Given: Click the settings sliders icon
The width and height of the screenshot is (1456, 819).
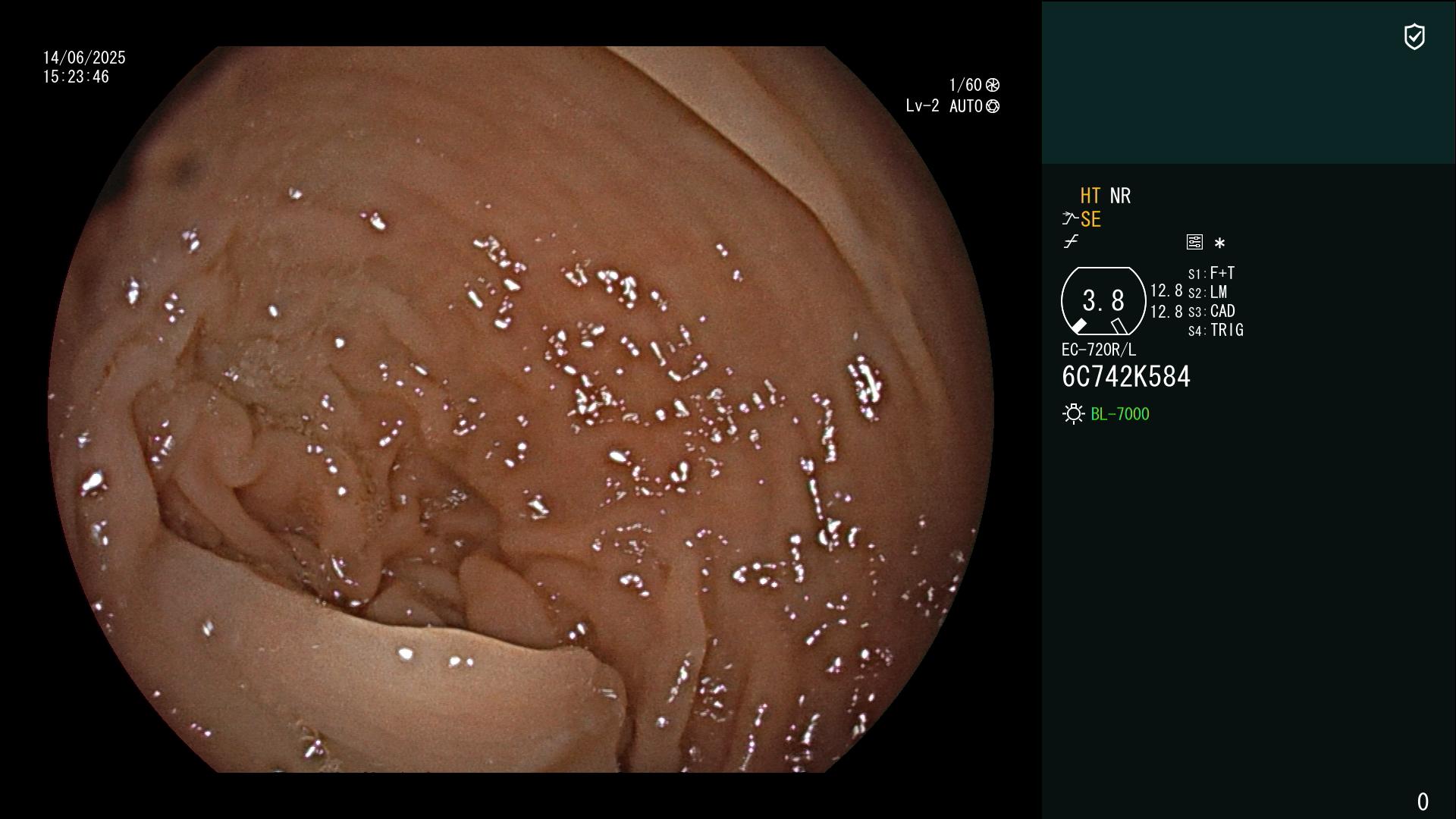Looking at the screenshot, I should tap(1194, 242).
